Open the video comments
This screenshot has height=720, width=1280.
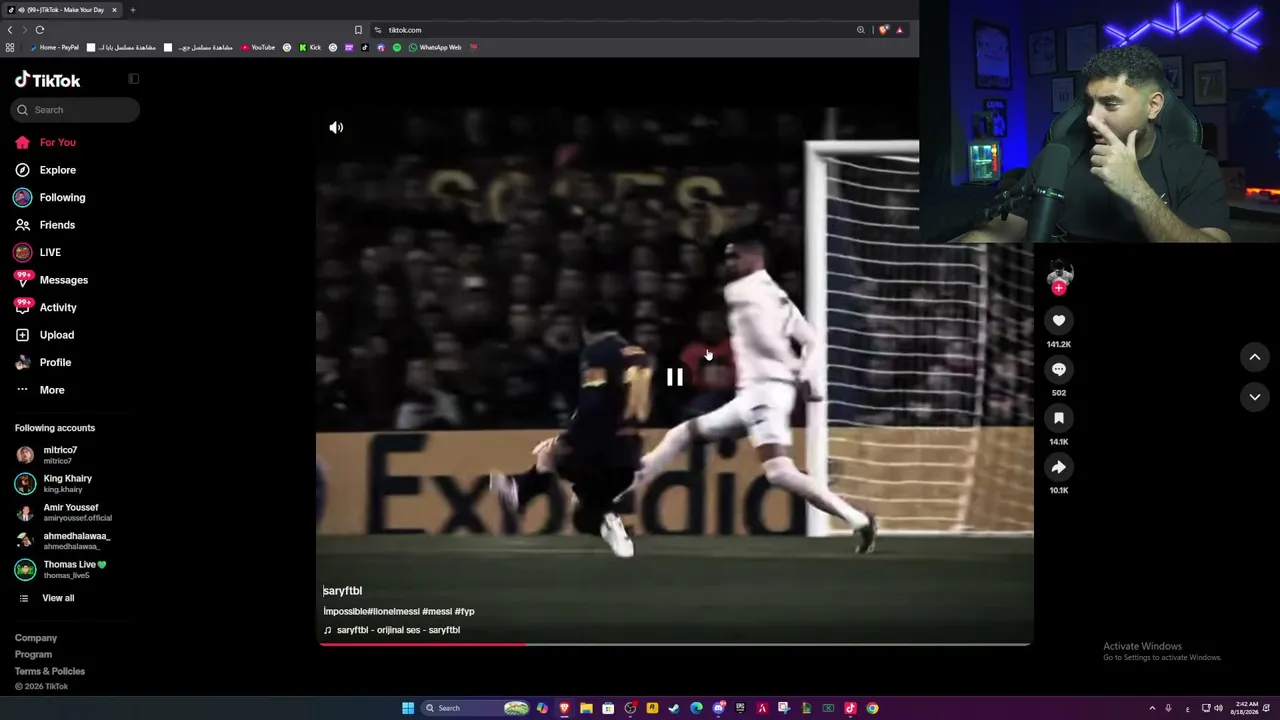tap(1059, 369)
